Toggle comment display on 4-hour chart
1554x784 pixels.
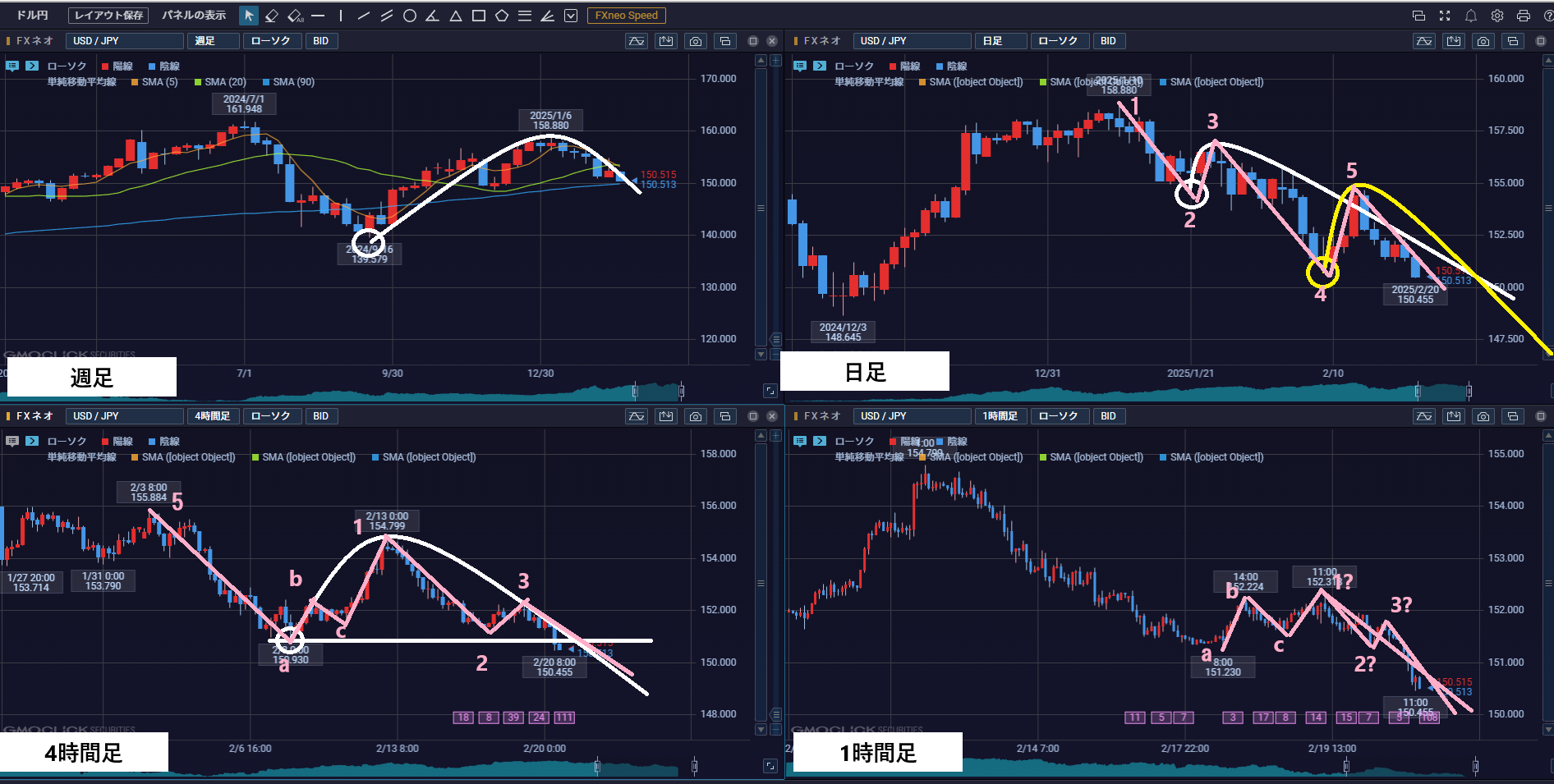[12, 441]
